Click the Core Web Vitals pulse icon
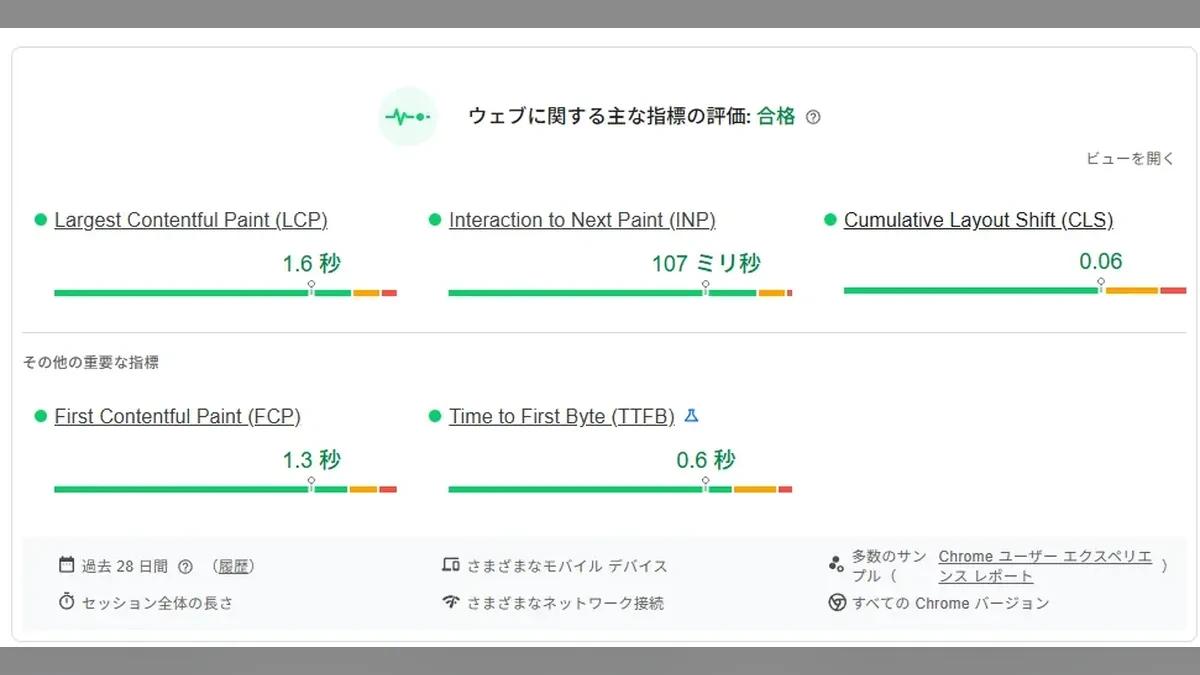The height and width of the screenshot is (675, 1200). (x=408, y=117)
